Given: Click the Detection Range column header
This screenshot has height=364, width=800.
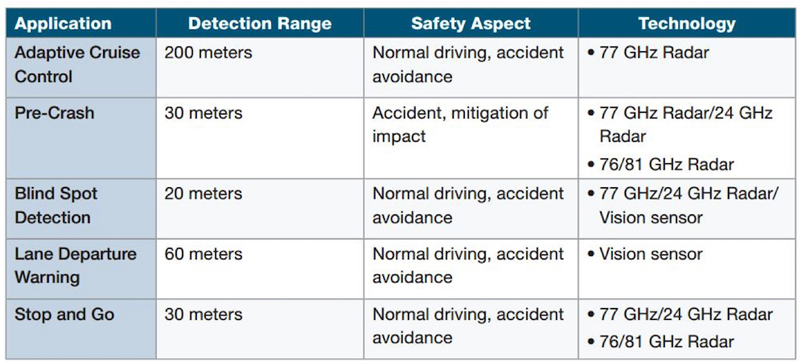Looking at the screenshot, I should pos(260,23).
